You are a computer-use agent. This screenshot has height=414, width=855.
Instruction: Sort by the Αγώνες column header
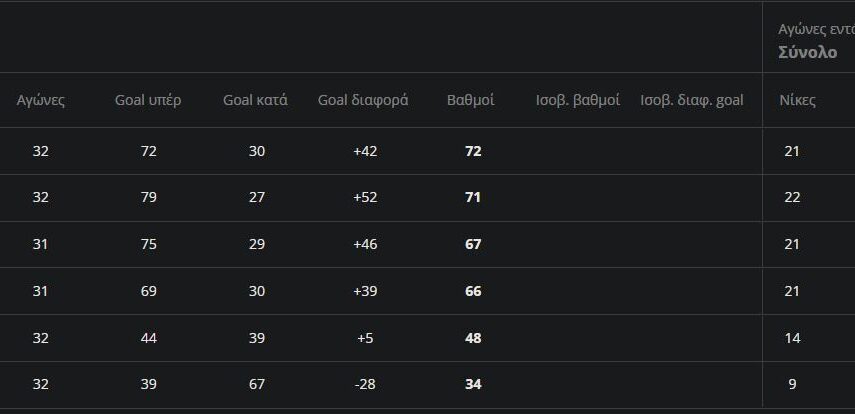point(40,100)
